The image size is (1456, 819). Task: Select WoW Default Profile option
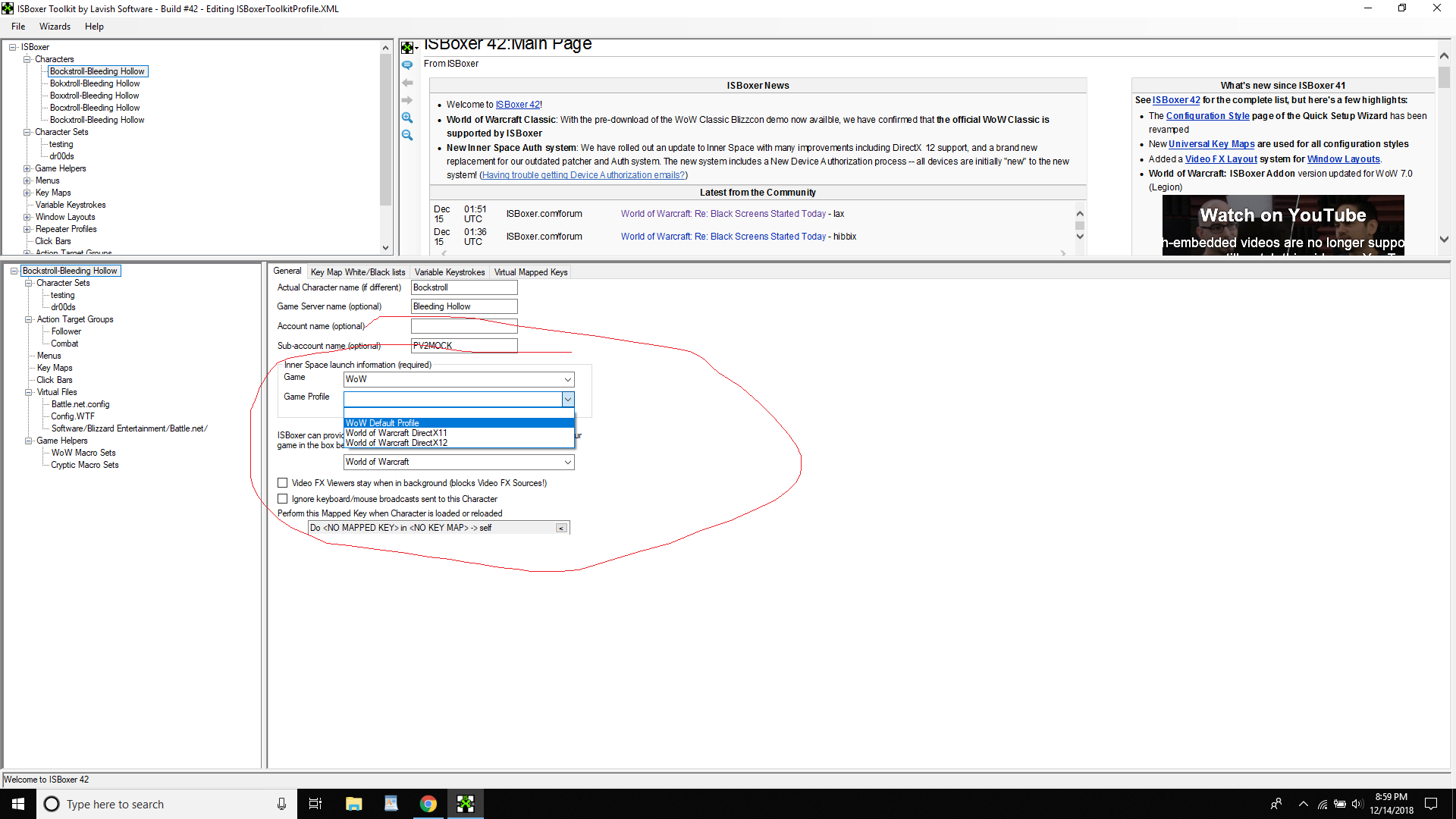point(459,423)
